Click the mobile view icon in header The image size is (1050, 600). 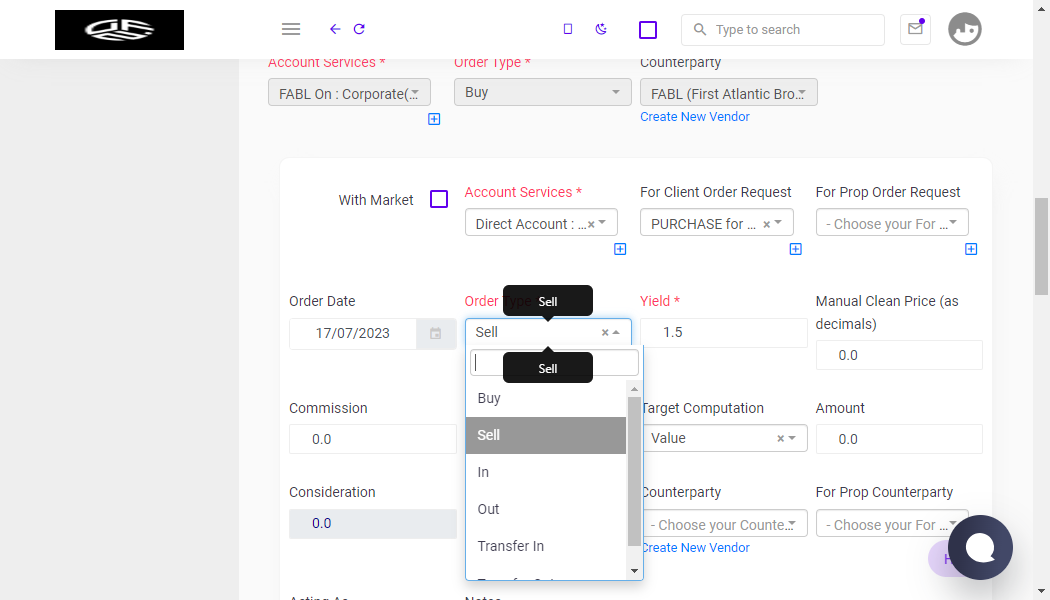pos(568,29)
